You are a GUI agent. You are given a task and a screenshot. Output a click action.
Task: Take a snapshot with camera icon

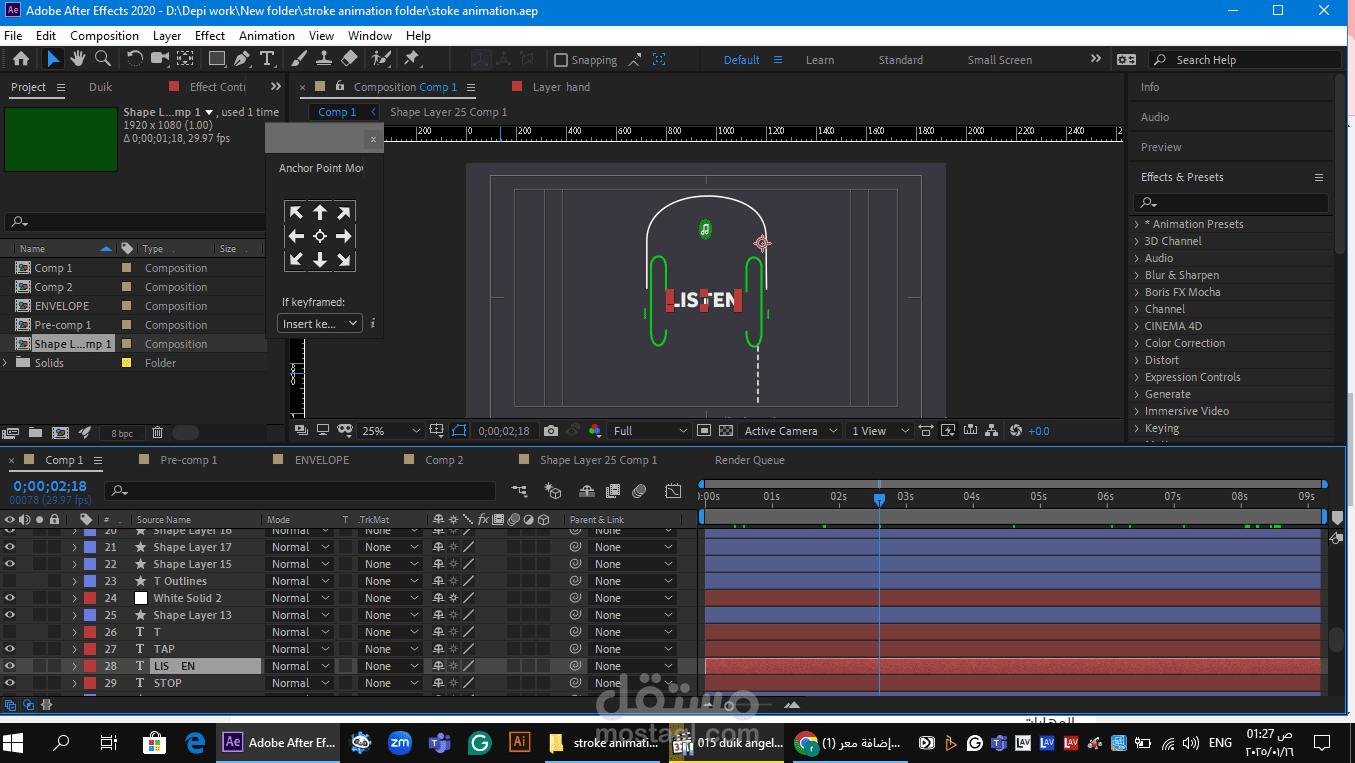pyautogui.click(x=551, y=431)
